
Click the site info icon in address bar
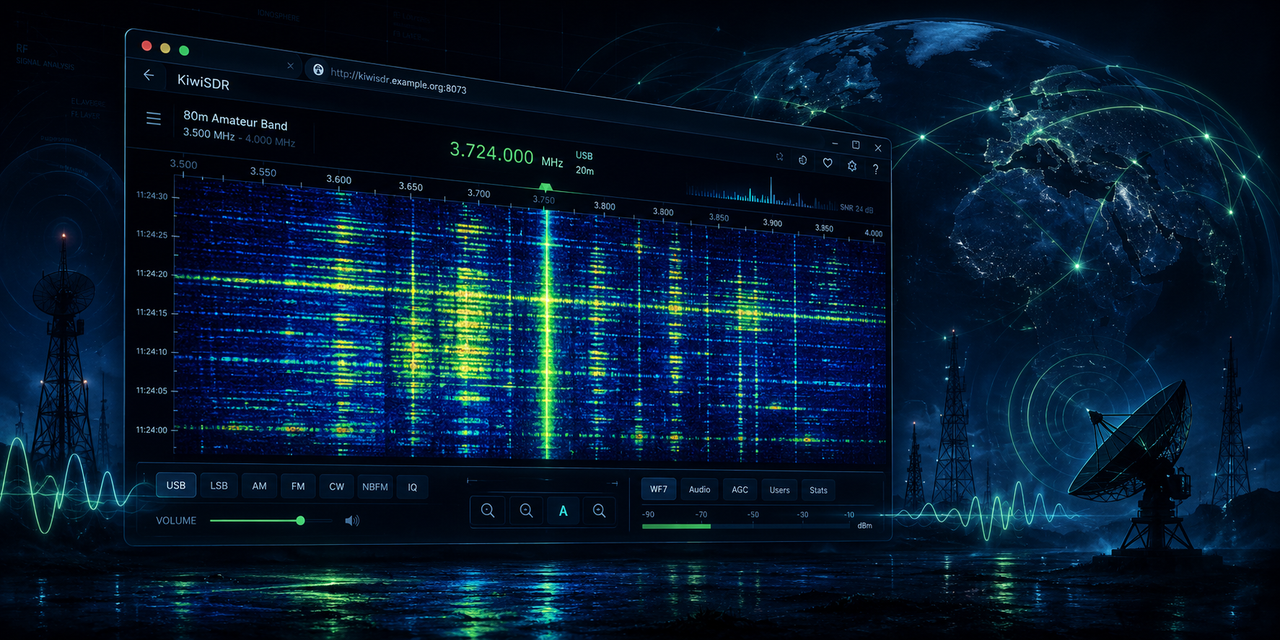(x=318, y=69)
